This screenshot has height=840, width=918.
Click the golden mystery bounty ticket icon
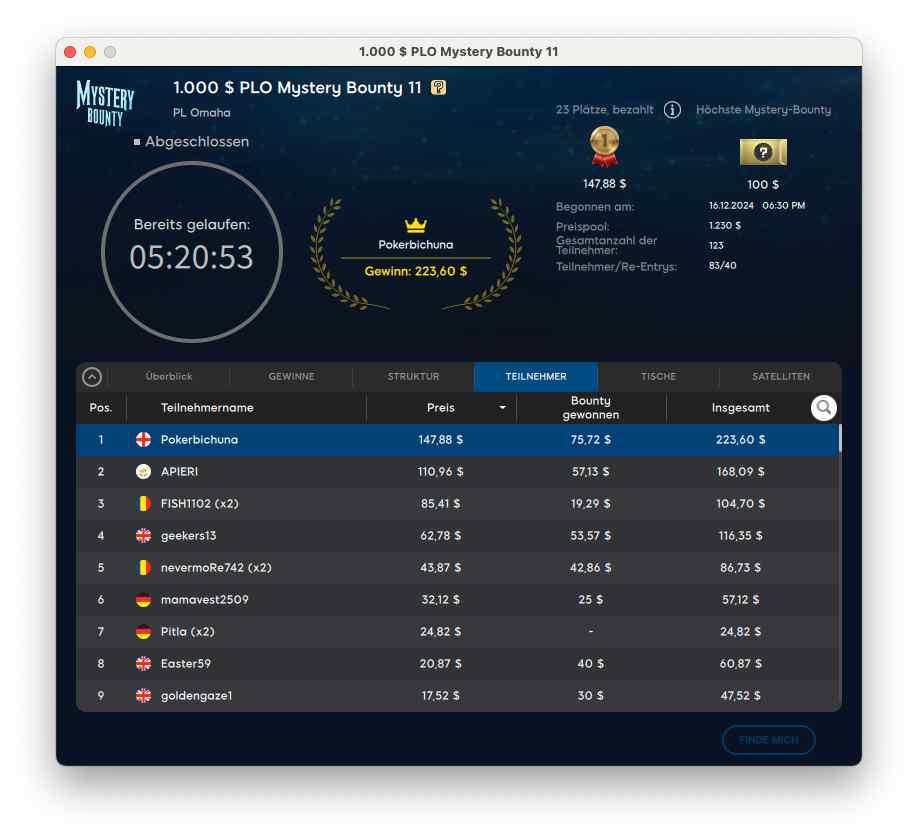tap(763, 152)
